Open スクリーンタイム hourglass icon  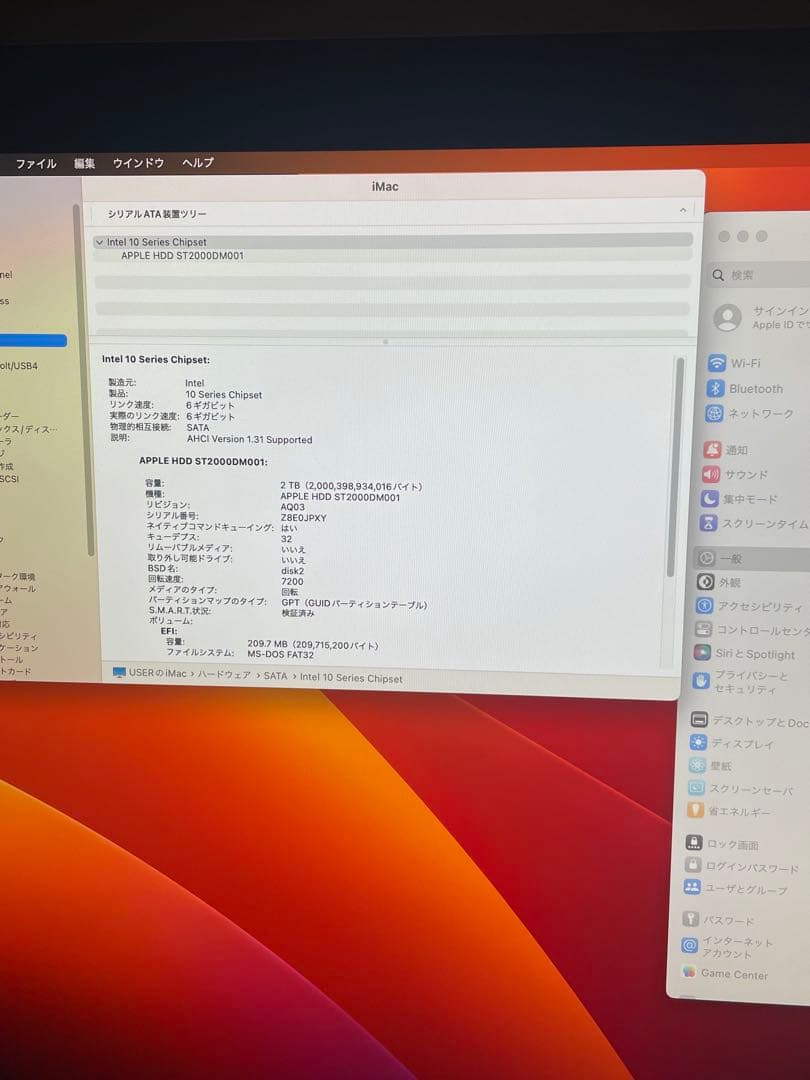coord(708,523)
